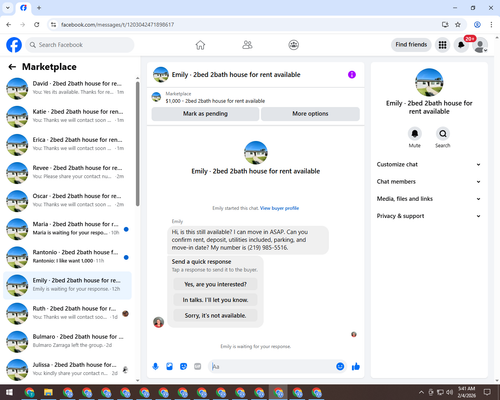Send quick response 'Sorry, it's not available.'

click(215, 315)
